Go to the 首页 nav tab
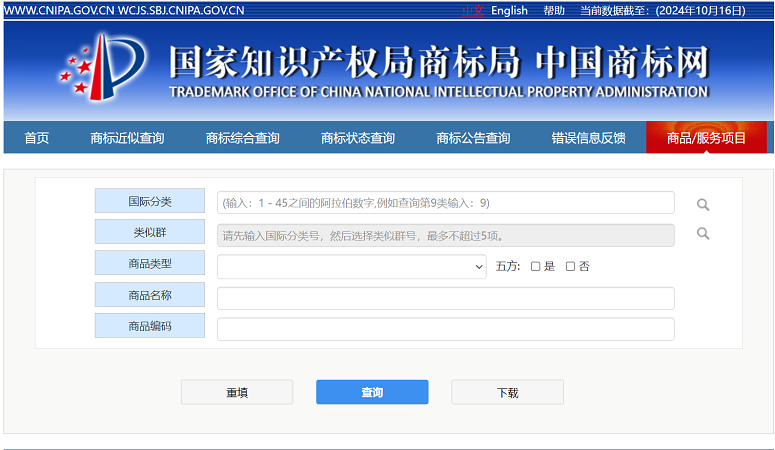The image size is (775, 450). (37, 138)
